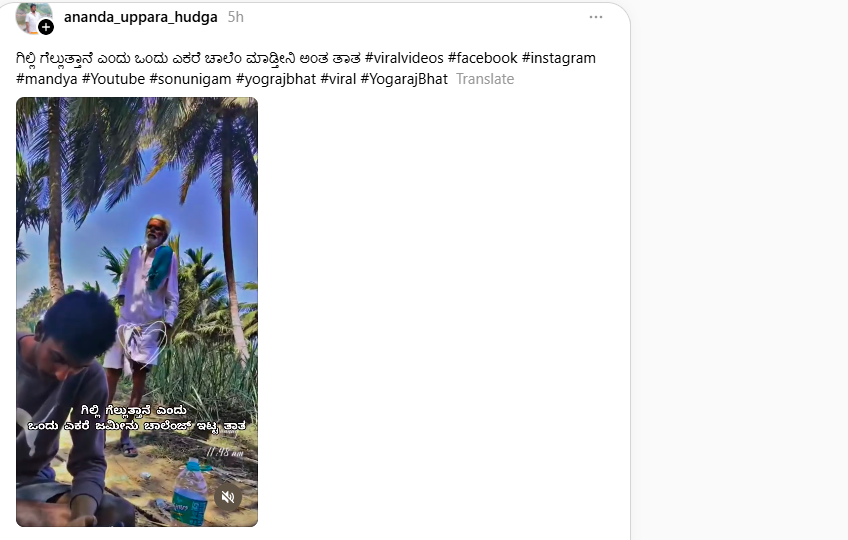848x540 pixels.
Task: Open the #mandya hashtag
Action: pos(47,79)
